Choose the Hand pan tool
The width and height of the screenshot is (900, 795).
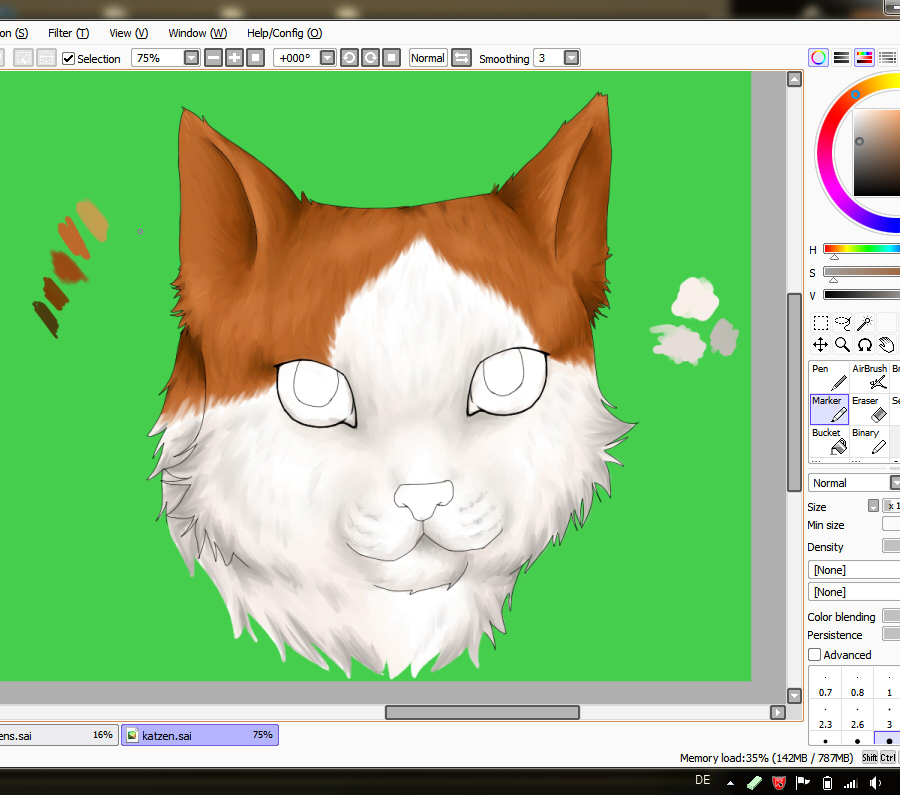click(886, 345)
